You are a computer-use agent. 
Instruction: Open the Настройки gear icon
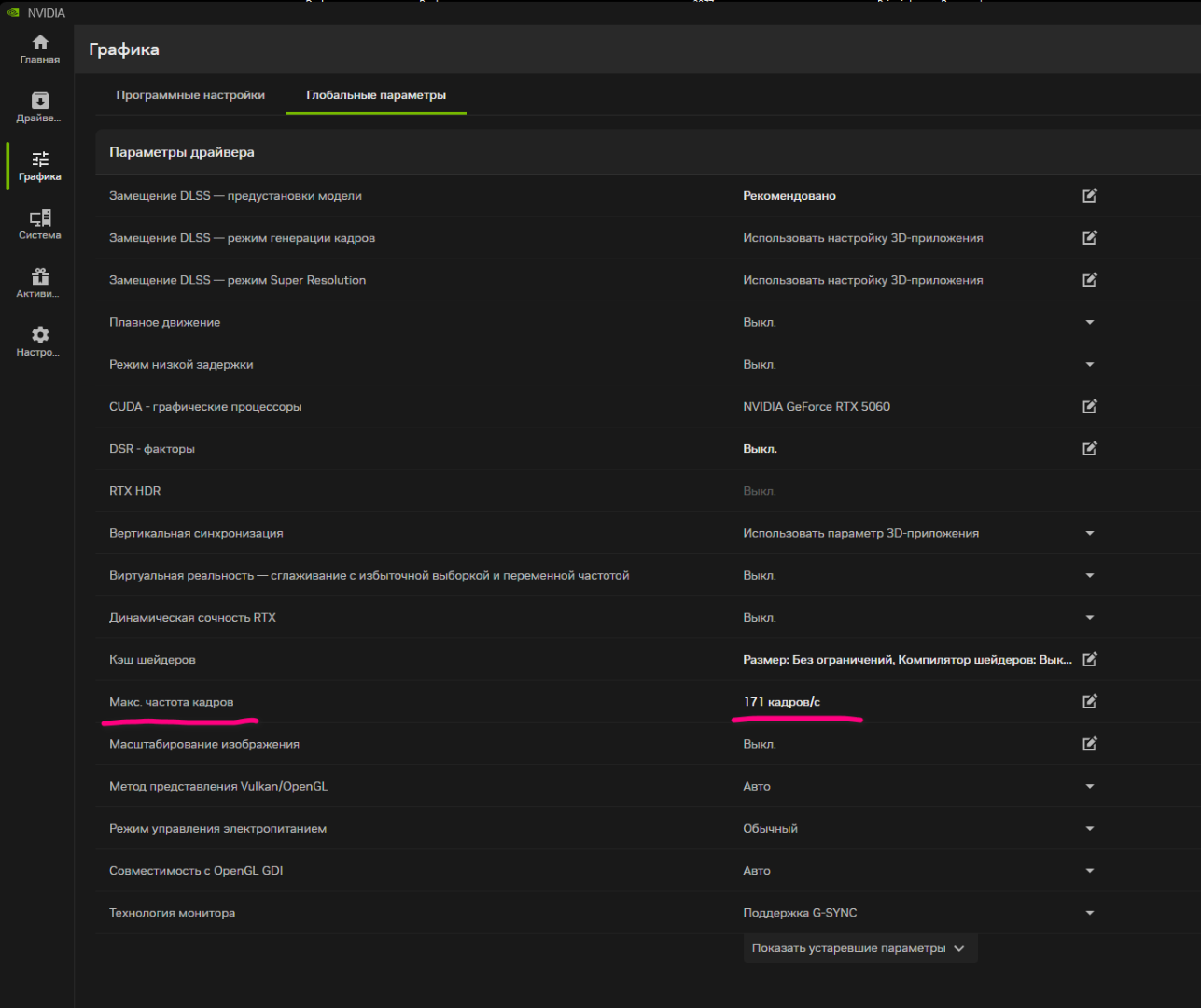tap(39, 342)
